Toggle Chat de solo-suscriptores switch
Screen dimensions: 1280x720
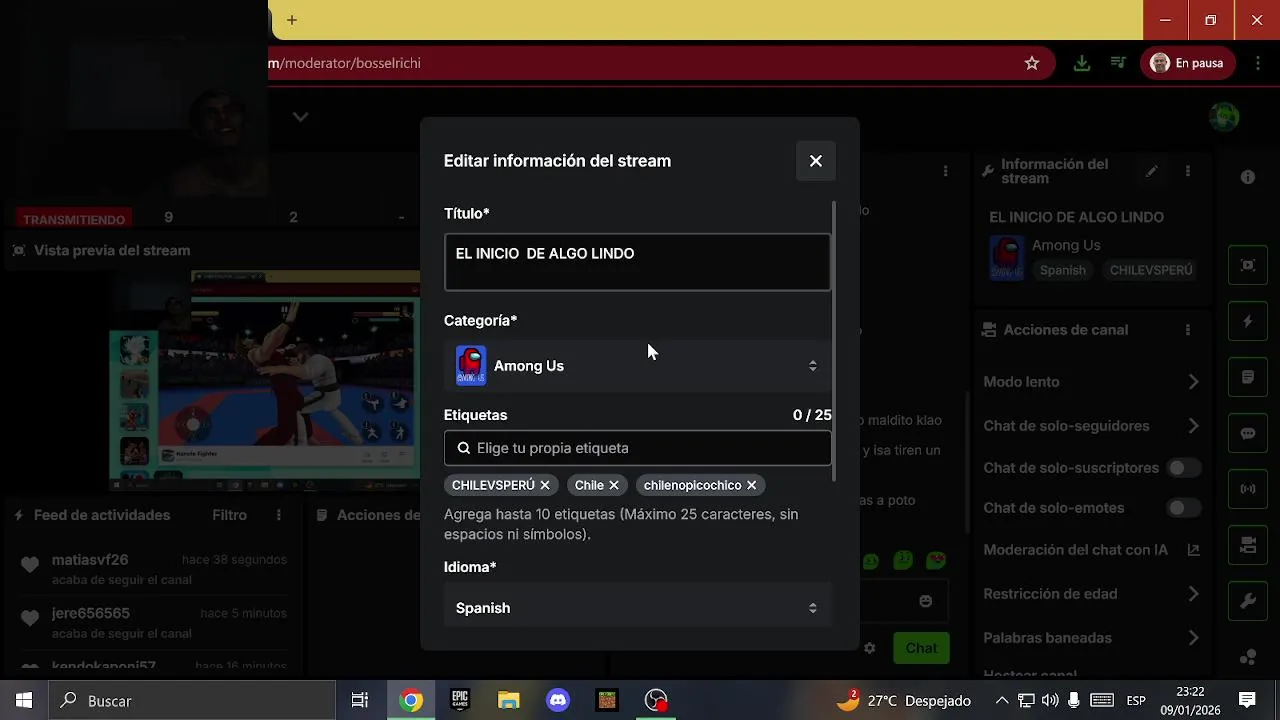point(1184,468)
